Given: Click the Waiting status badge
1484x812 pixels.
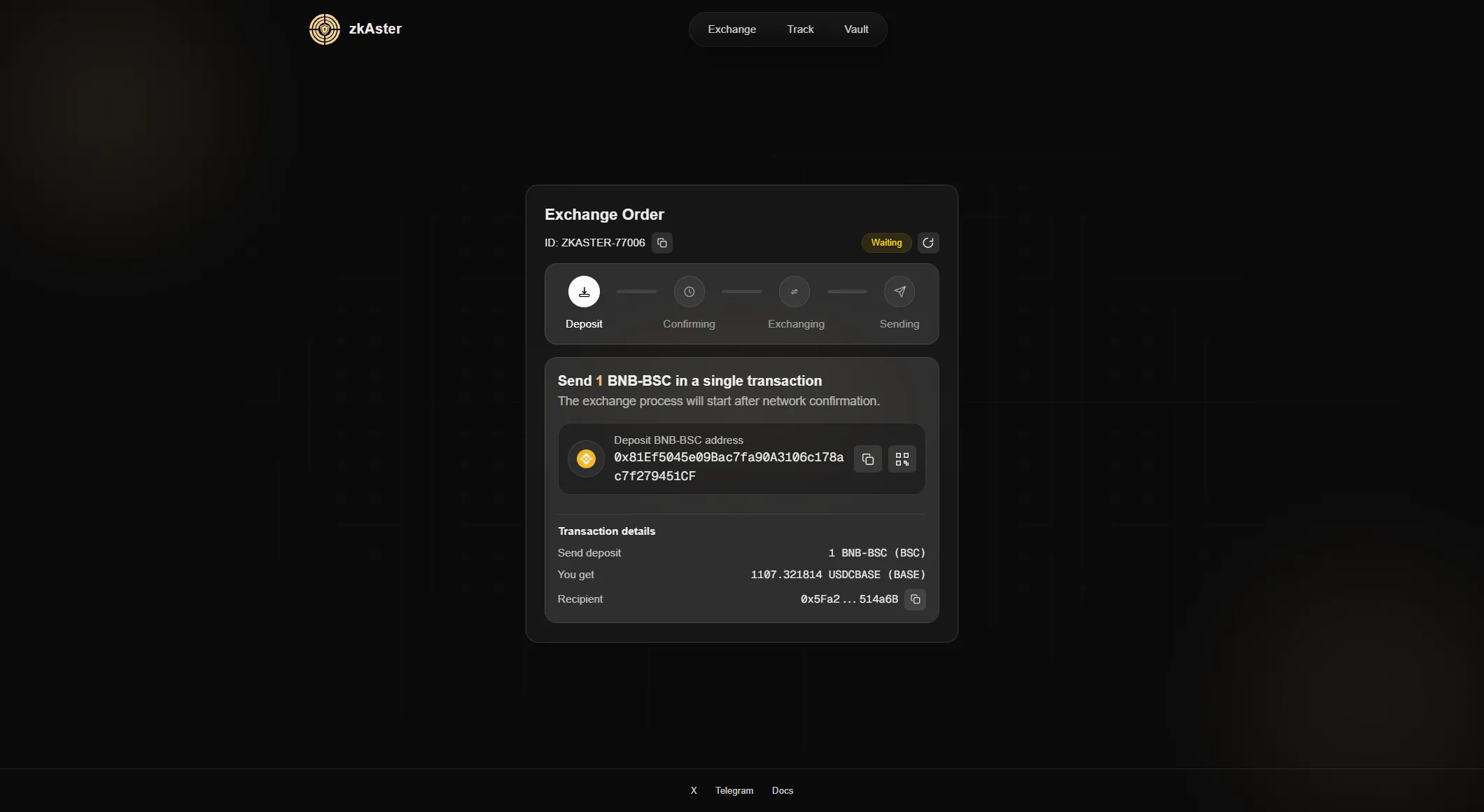Looking at the screenshot, I should coord(886,243).
